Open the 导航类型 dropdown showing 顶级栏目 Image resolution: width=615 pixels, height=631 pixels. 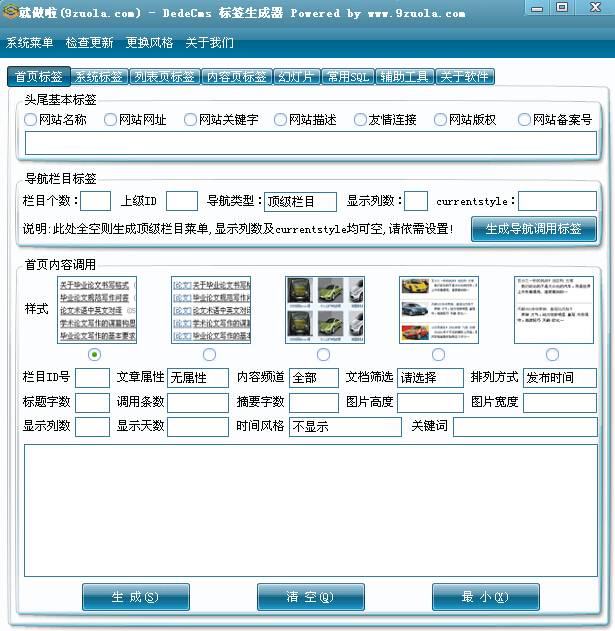click(300, 202)
